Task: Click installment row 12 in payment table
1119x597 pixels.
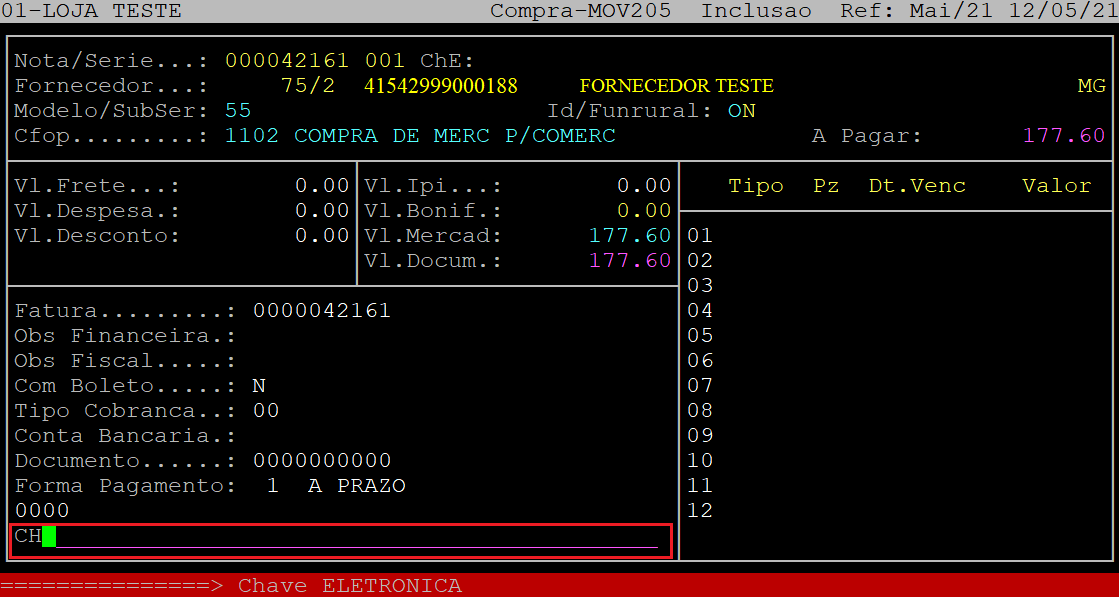Action: point(700,511)
